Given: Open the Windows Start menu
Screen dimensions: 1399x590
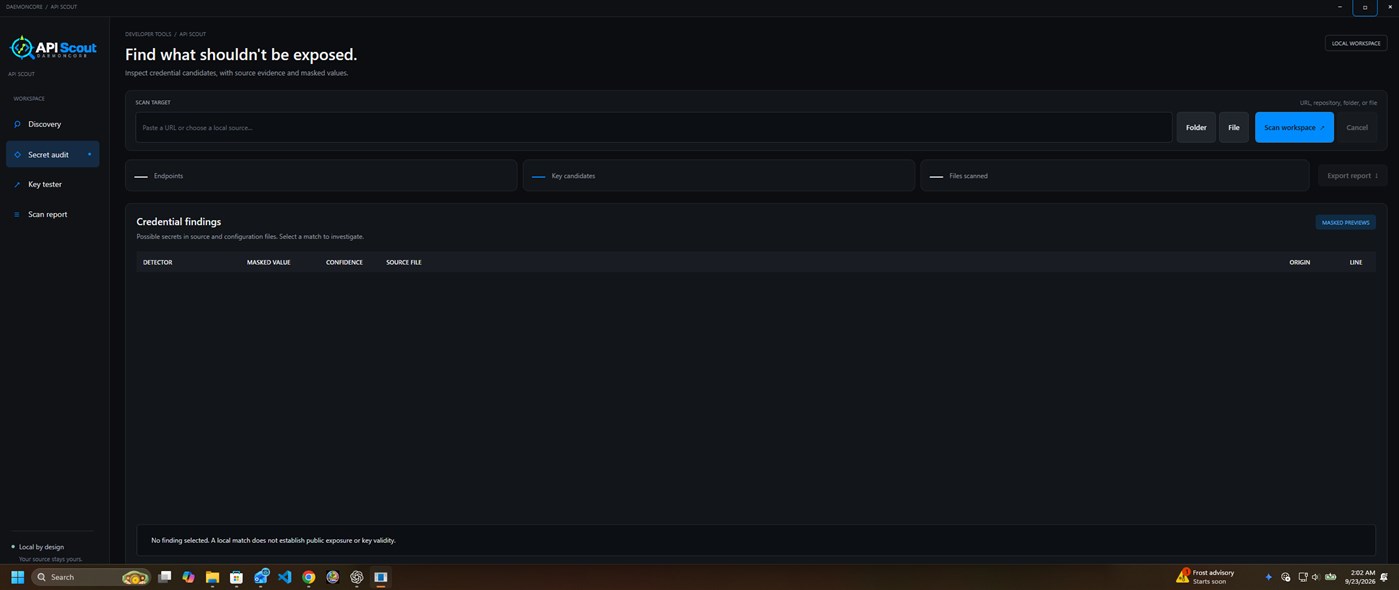Looking at the screenshot, I should (x=17, y=577).
